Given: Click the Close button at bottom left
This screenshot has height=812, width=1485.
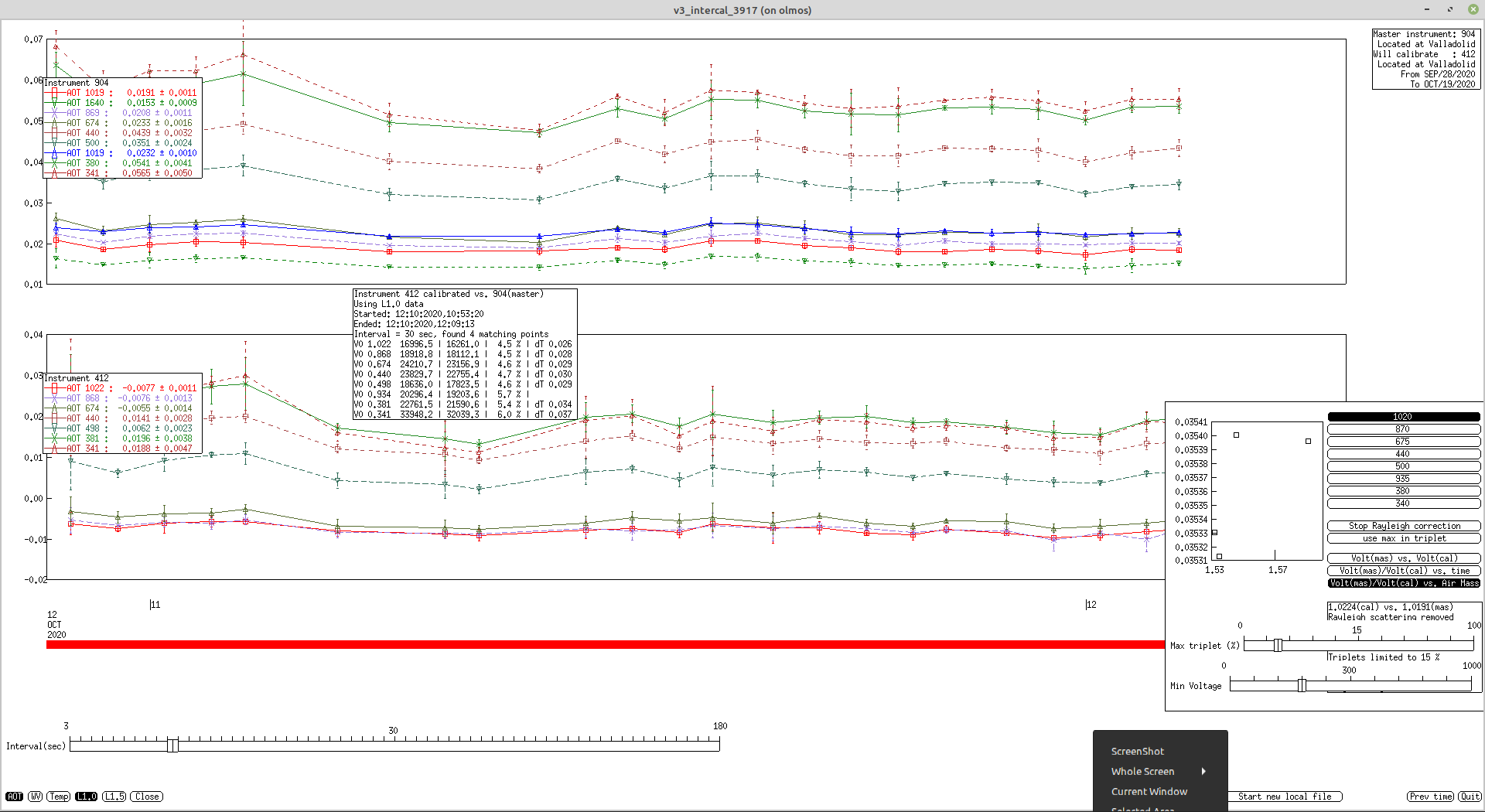Looking at the screenshot, I should pyautogui.click(x=147, y=797).
